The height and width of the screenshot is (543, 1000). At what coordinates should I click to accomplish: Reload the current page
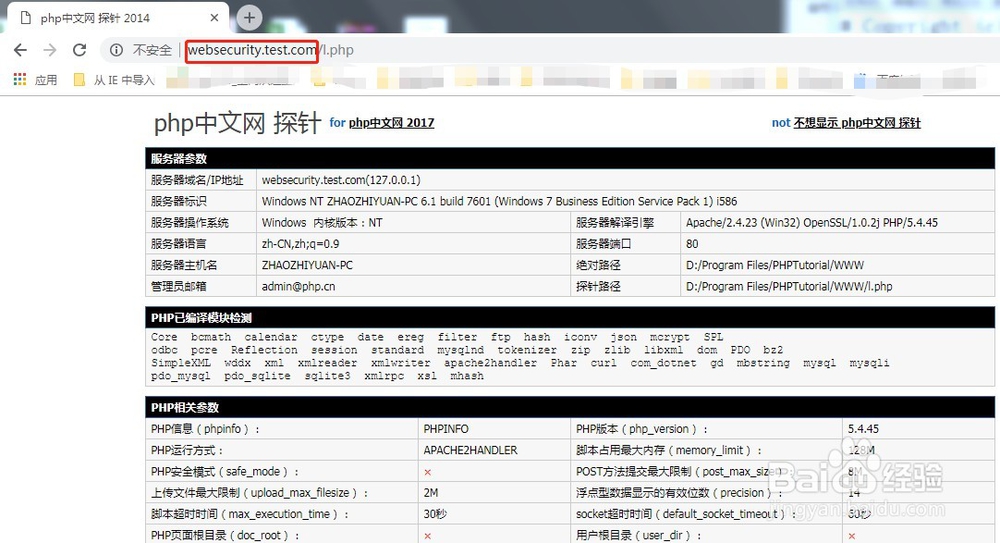(x=79, y=50)
